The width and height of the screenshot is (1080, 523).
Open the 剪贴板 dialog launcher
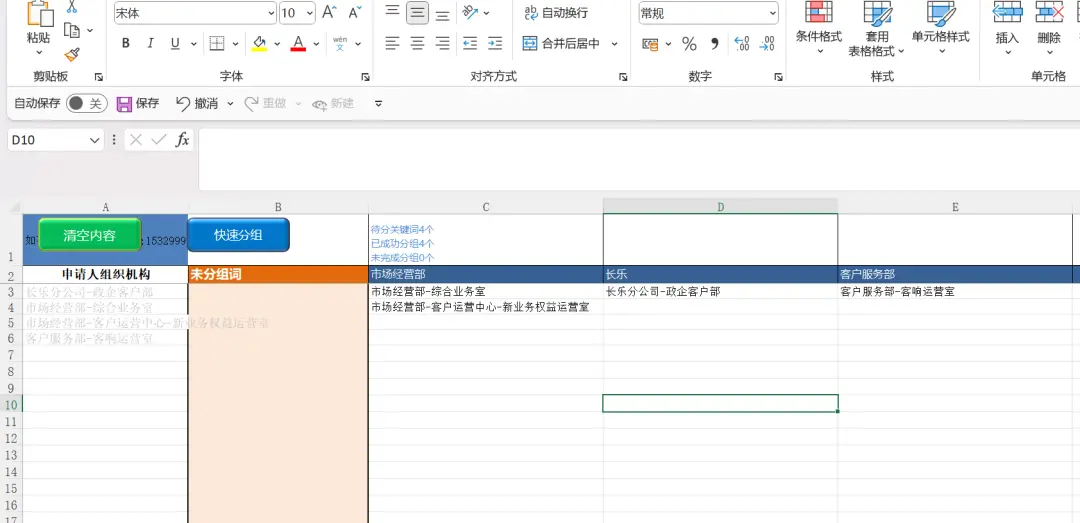pyautogui.click(x=98, y=77)
